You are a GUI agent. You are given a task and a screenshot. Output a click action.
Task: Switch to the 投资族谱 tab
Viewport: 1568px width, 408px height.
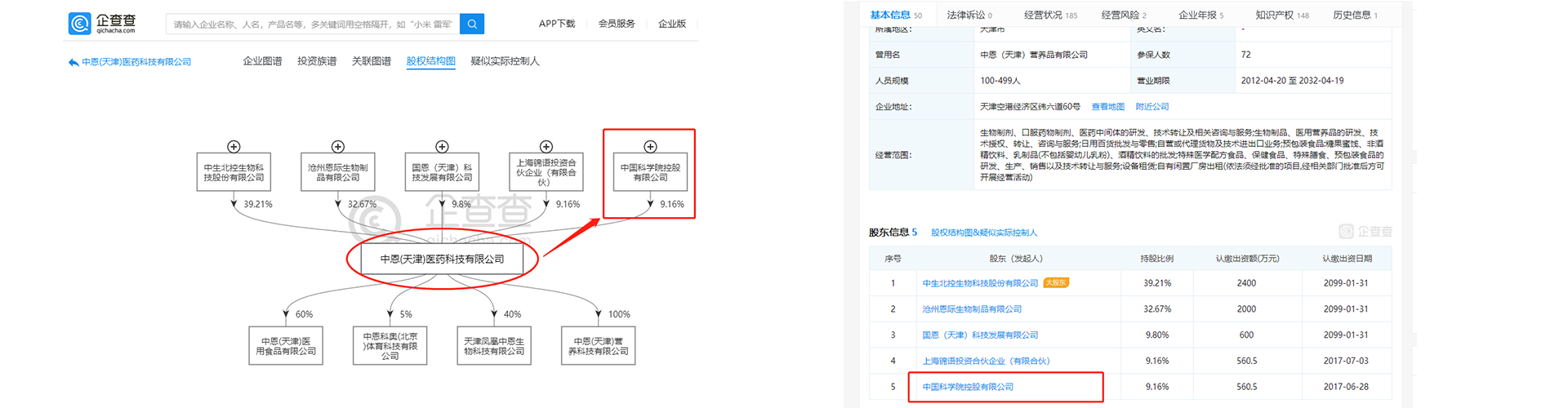[x=317, y=61]
